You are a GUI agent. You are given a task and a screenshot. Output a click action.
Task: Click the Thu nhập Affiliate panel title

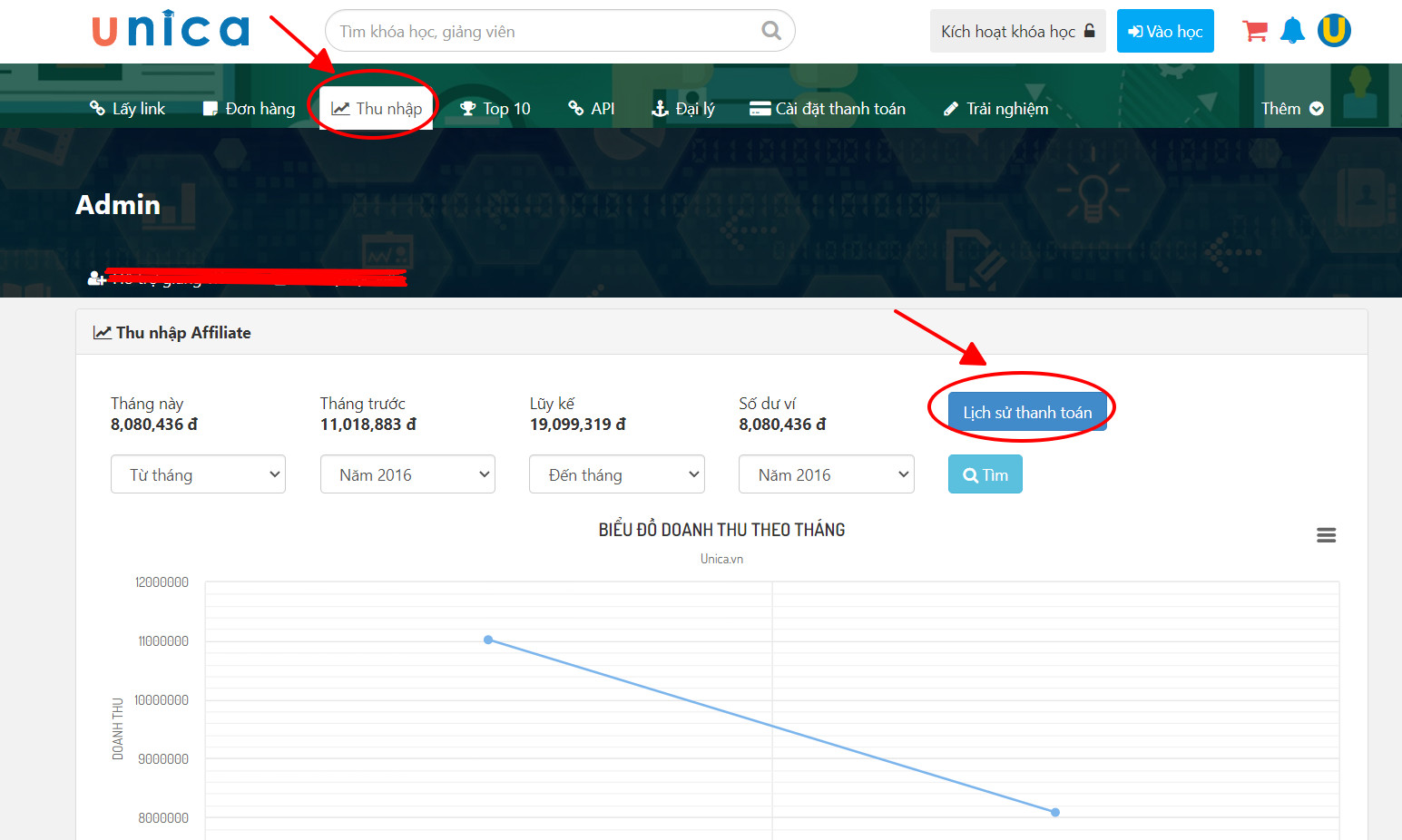pyautogui.click(x=183, y=333)
